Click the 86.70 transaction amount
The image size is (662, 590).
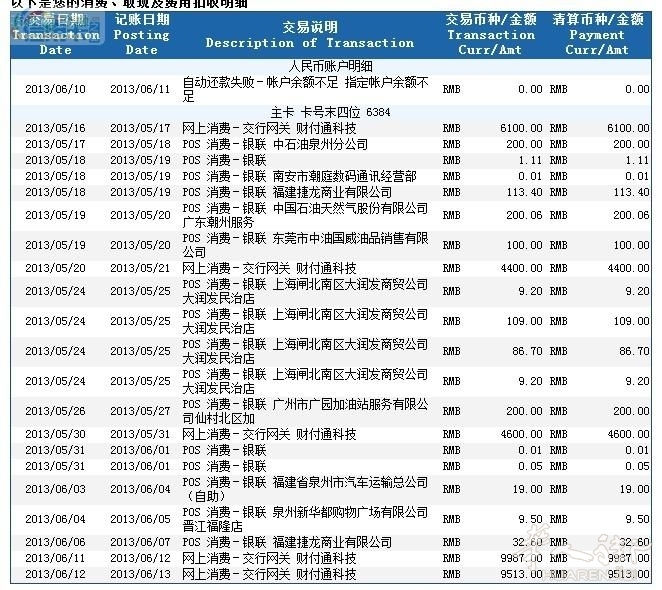[527, 351]
